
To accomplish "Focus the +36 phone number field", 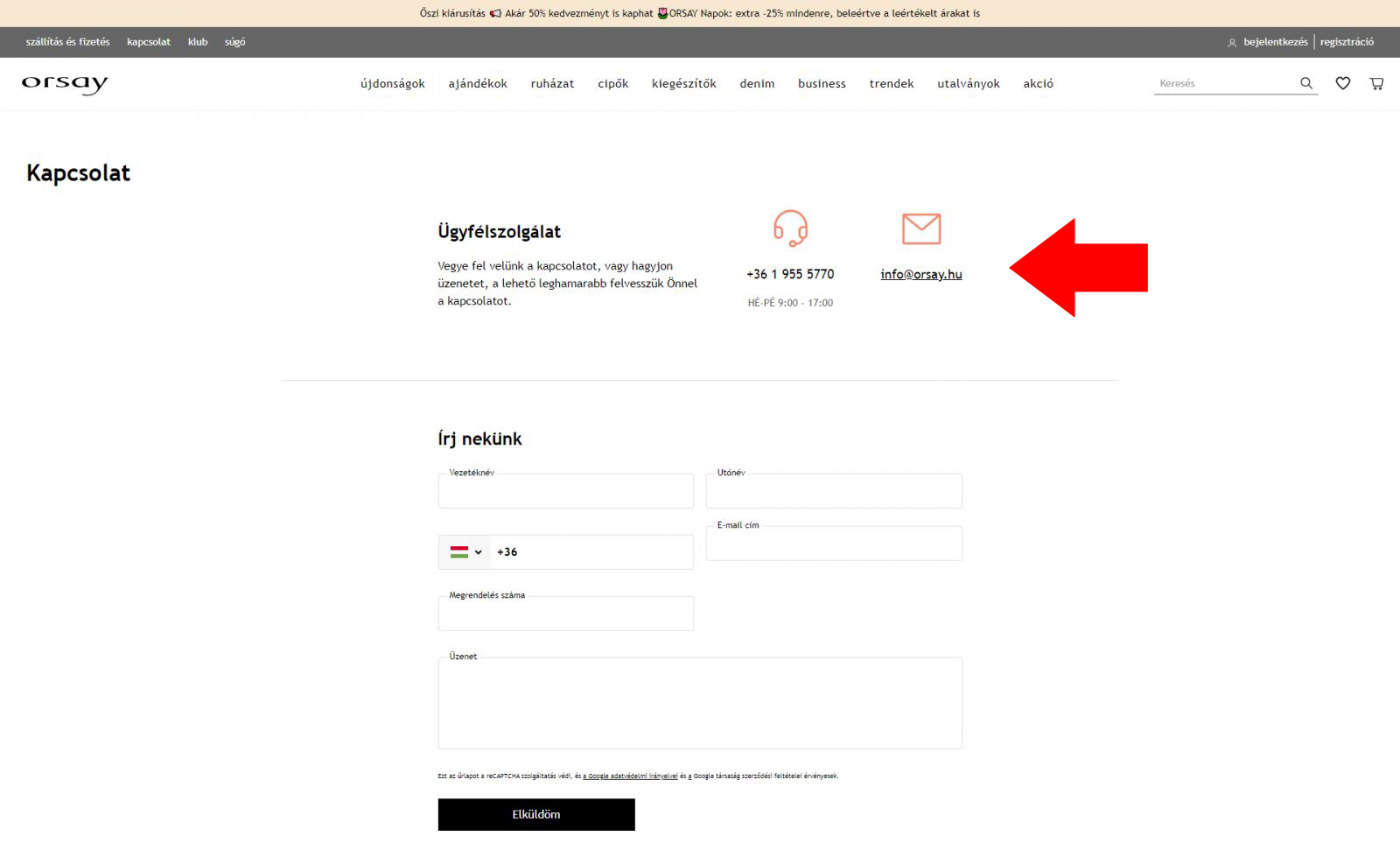I will [592, 552].
